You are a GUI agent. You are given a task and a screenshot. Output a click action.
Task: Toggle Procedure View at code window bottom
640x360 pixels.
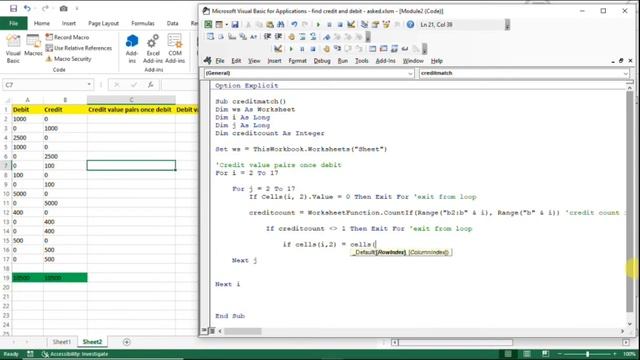(x=204, y=331)
